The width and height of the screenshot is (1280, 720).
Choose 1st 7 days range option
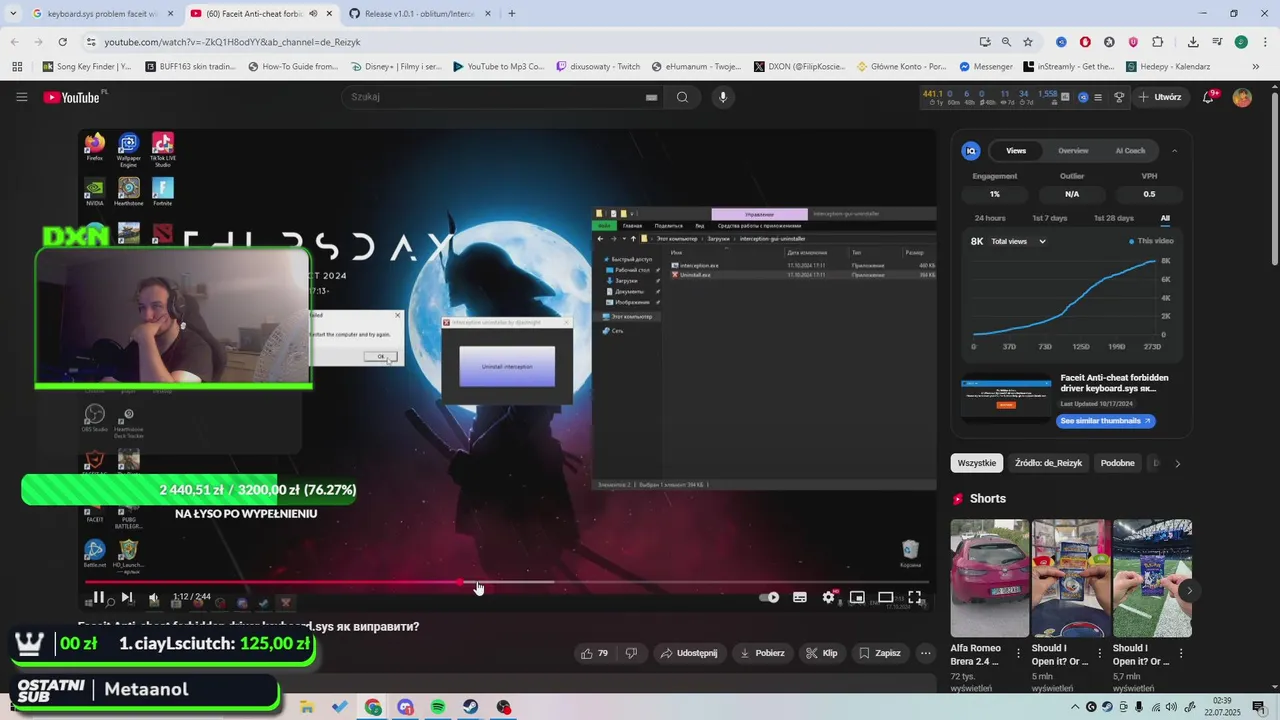pos(1050,218)
